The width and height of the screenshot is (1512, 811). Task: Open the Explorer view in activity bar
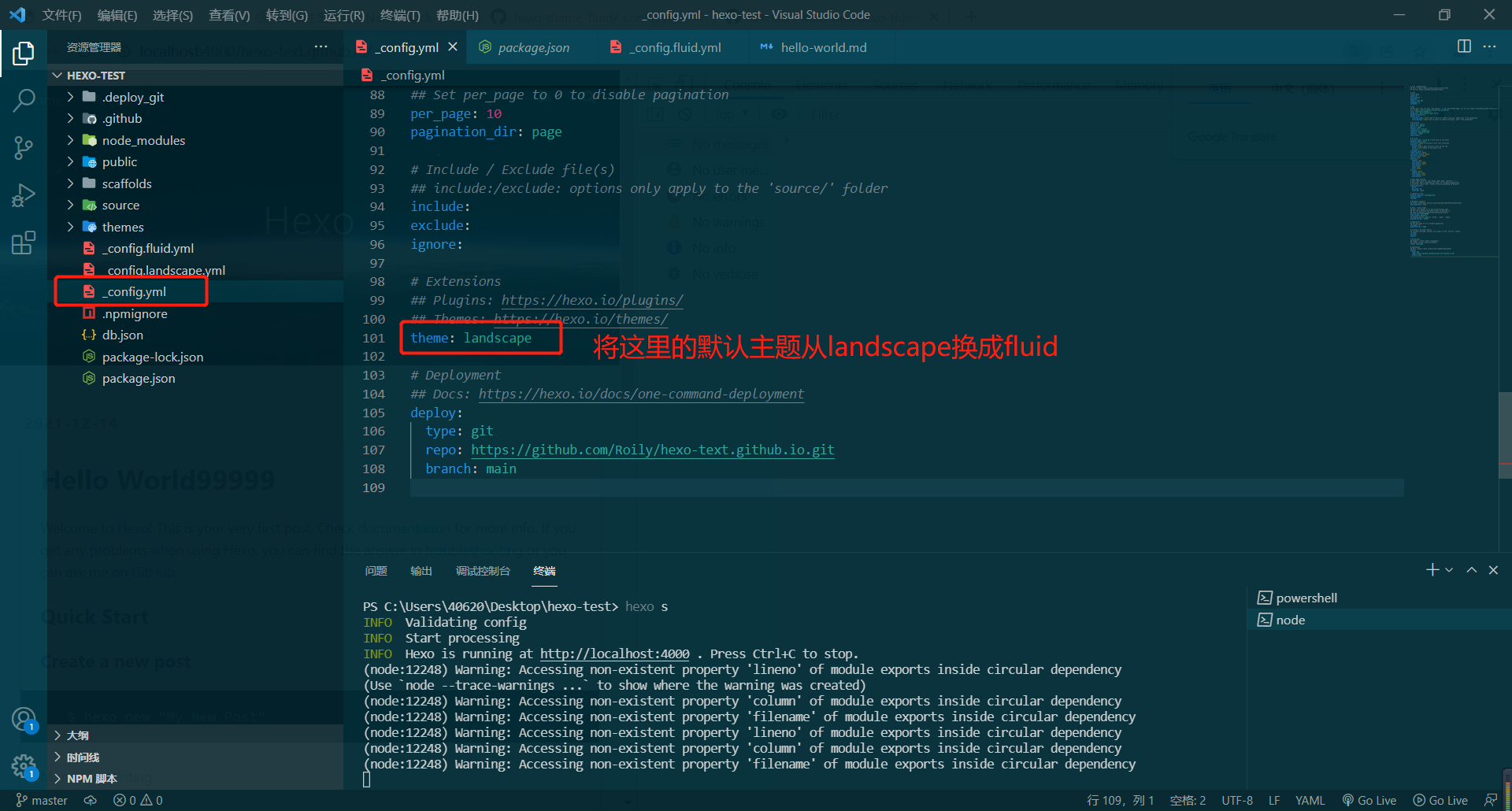[24, 54]
